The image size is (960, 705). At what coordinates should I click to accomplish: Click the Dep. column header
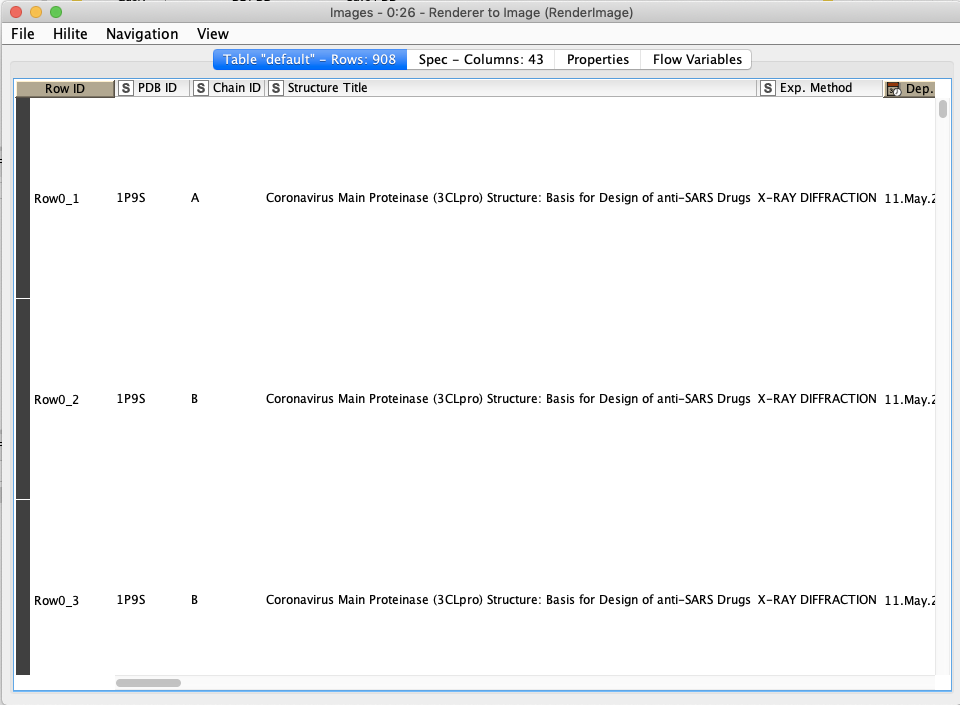coord(910,89)
